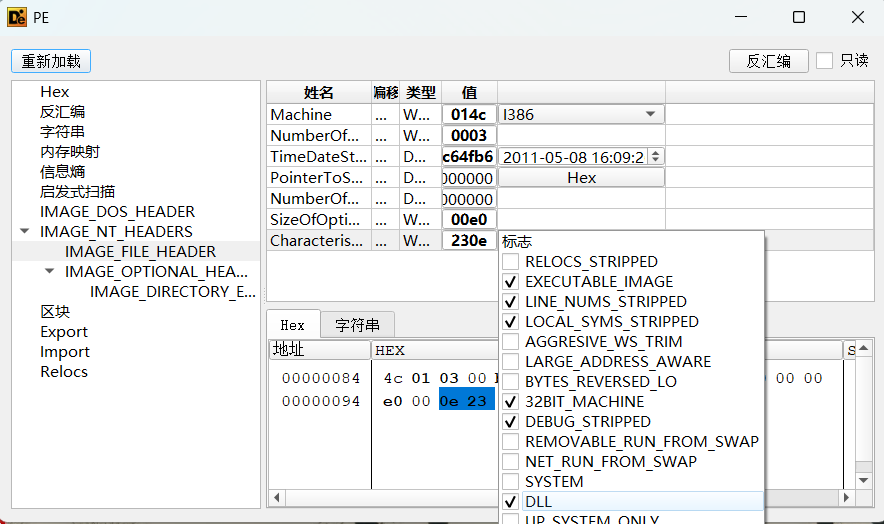The width and height of the screenshot is (884, 524).
Task: Check the AGGRESIVE_WS_TRIM flag
Action: click(511, 342)
